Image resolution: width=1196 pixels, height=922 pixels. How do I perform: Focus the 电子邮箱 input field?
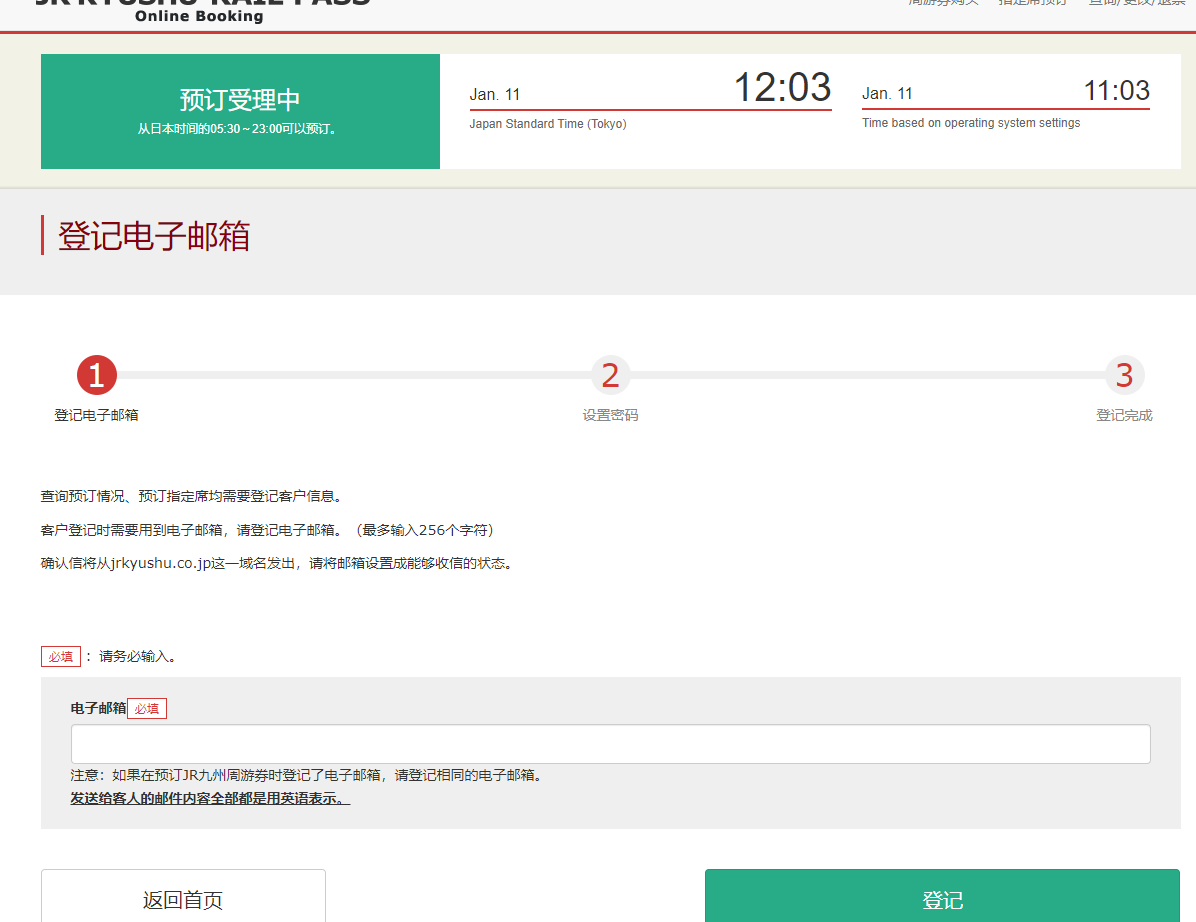tap(610, 744)
